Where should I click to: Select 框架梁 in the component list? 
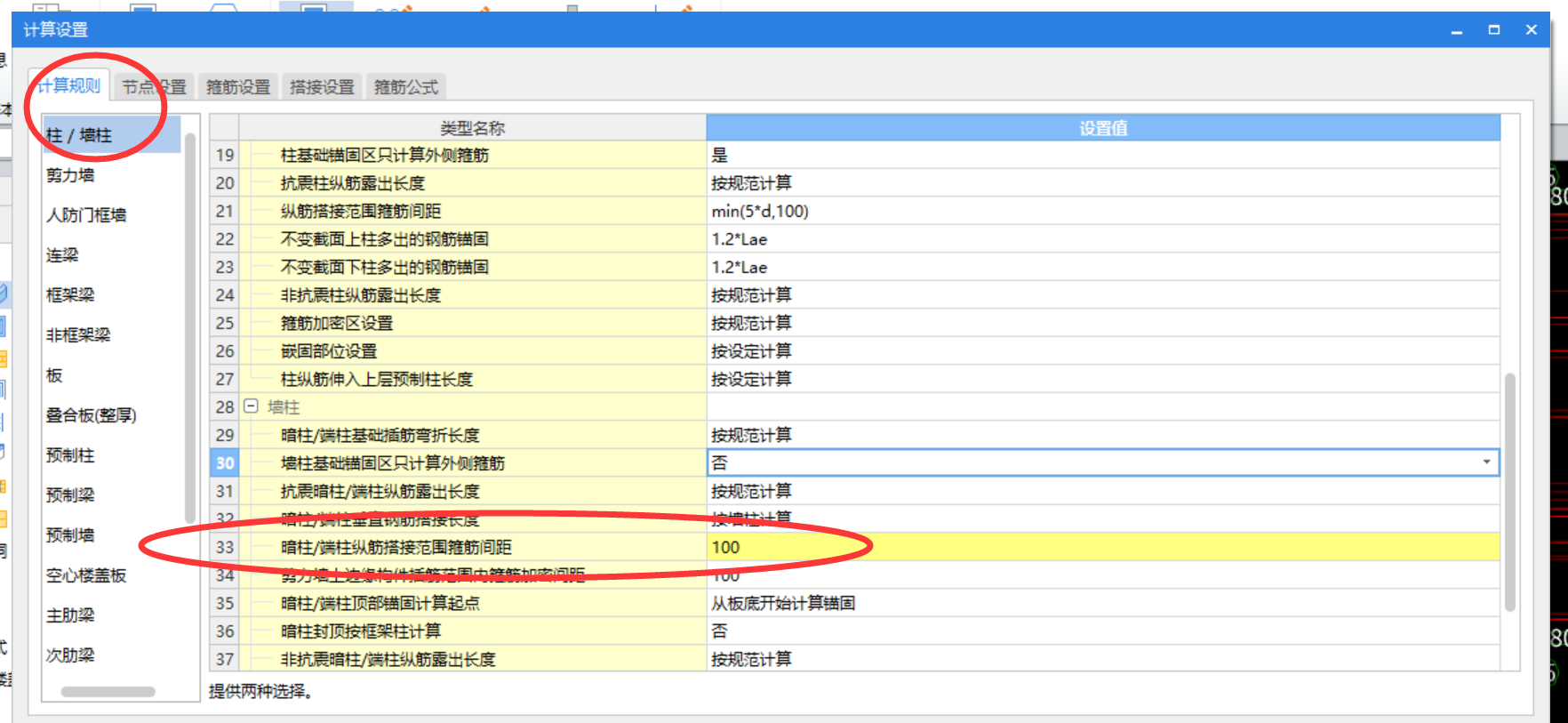coord(70,295)
